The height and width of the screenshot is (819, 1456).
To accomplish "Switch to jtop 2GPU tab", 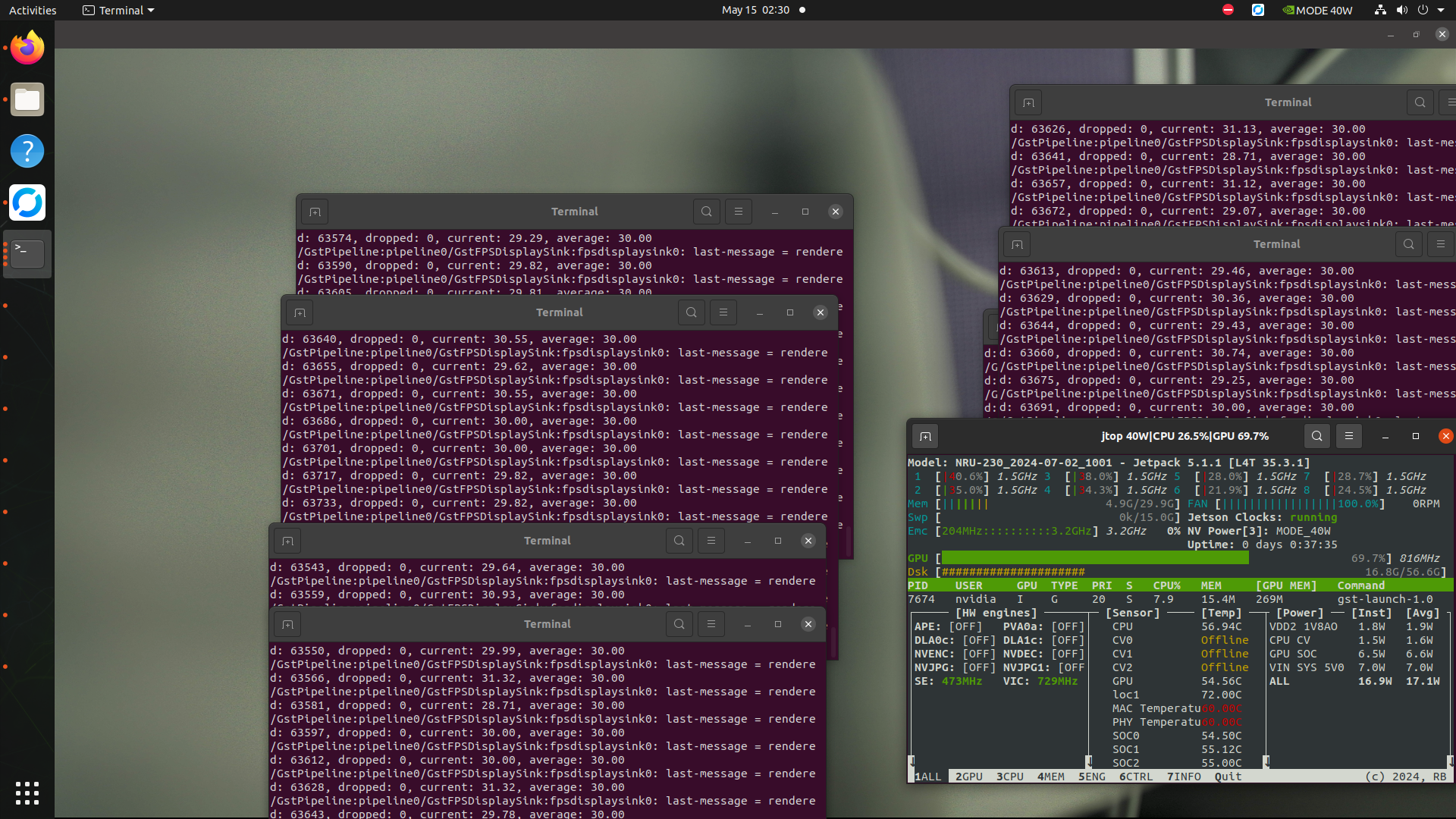I will (x=968, y=777).
